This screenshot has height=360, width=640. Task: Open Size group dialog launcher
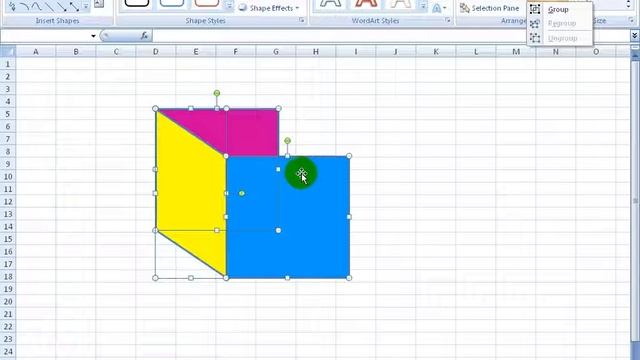pyautogui.click(x=631, y=20)
